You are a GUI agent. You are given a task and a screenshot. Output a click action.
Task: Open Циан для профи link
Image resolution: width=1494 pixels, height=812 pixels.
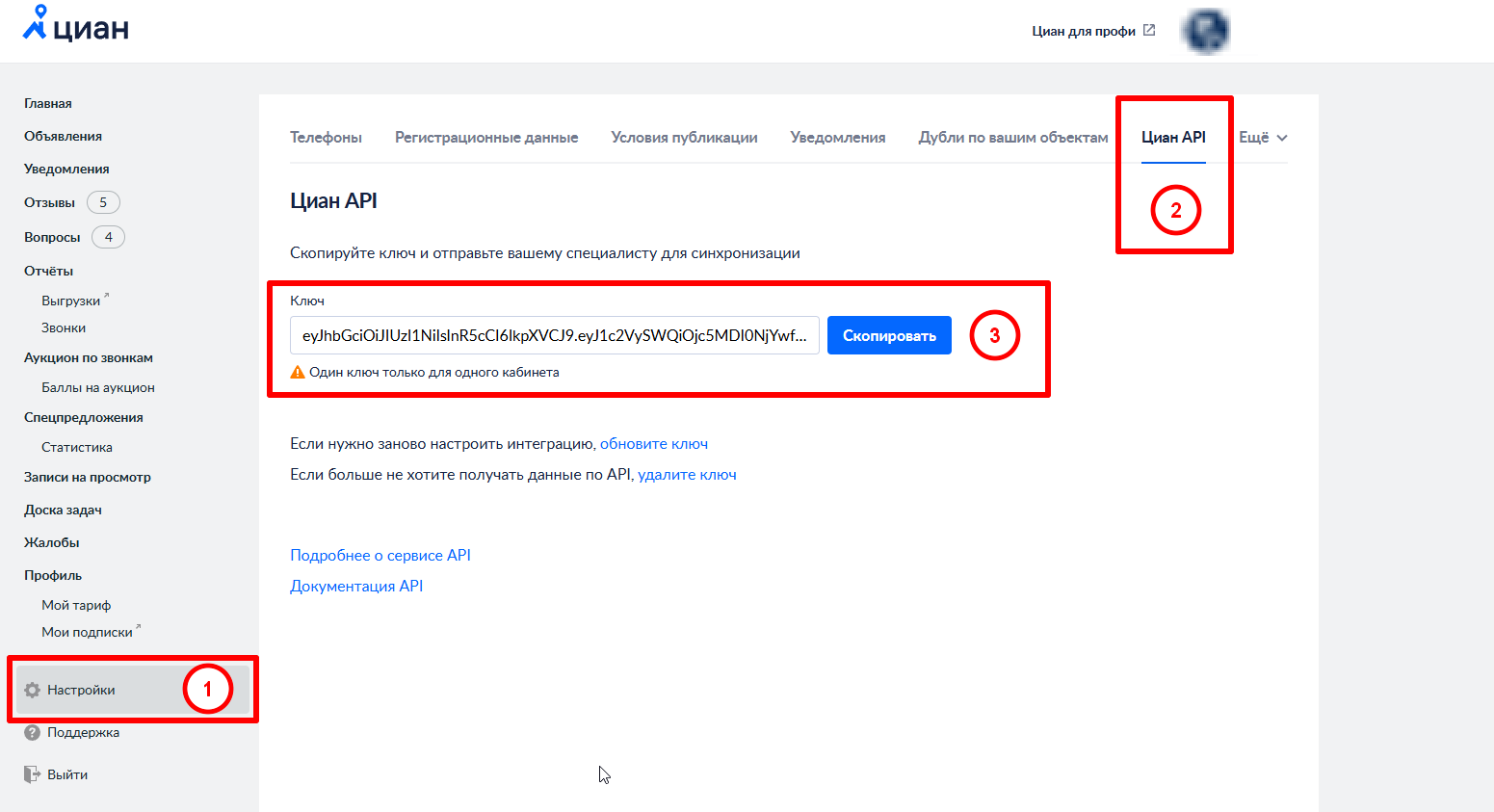pos(1084,31)
